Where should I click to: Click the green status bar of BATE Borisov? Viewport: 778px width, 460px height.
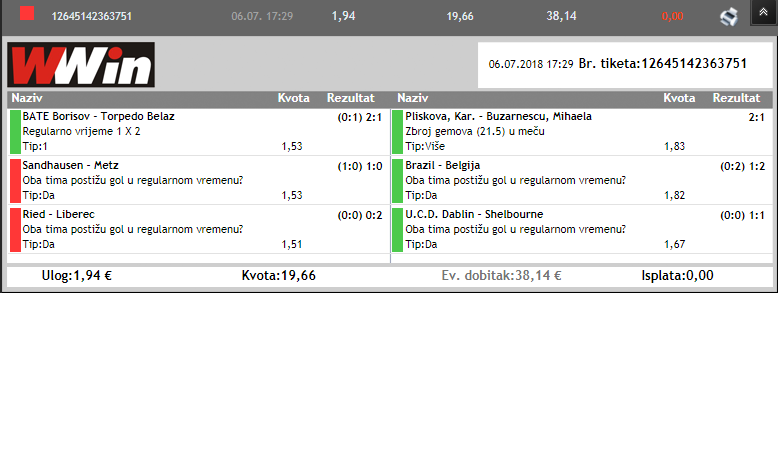pos(15,132)
